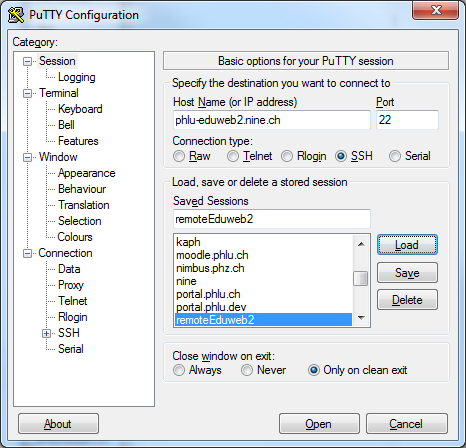Open the Behaviour settings category
The height and width of the screenshot is (448, 466).
coord(82,189)
